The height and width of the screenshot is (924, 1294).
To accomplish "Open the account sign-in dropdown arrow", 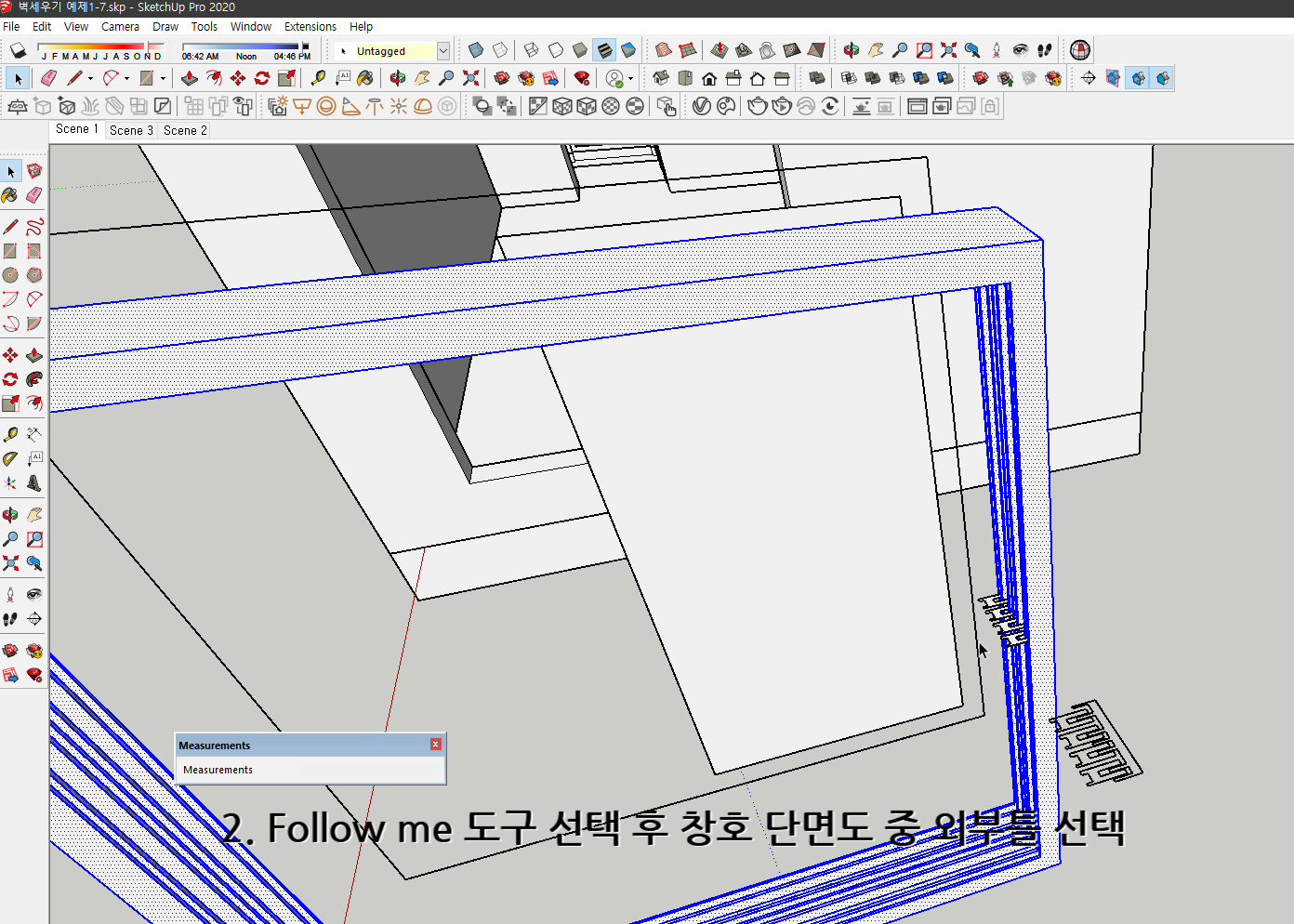I will tap(631, 77).
